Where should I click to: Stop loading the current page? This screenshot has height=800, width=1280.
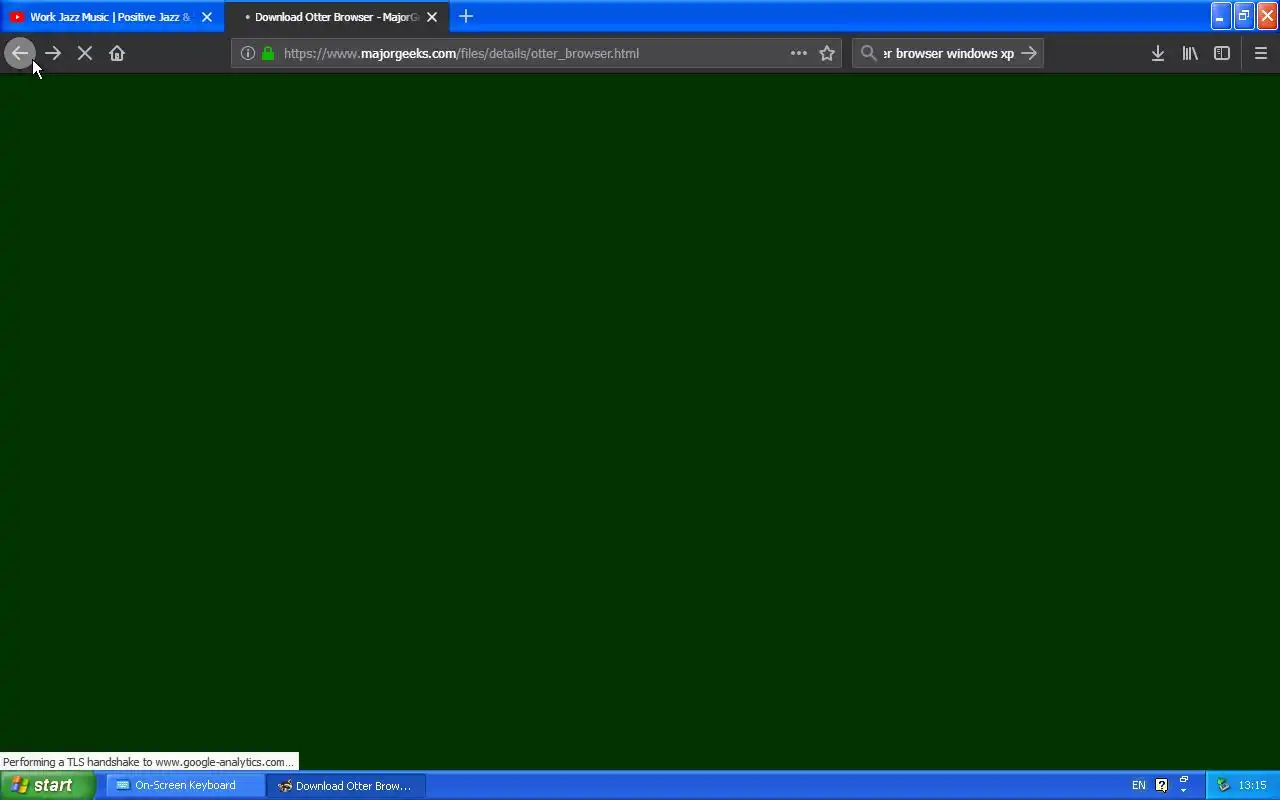[x=85, y=53]
